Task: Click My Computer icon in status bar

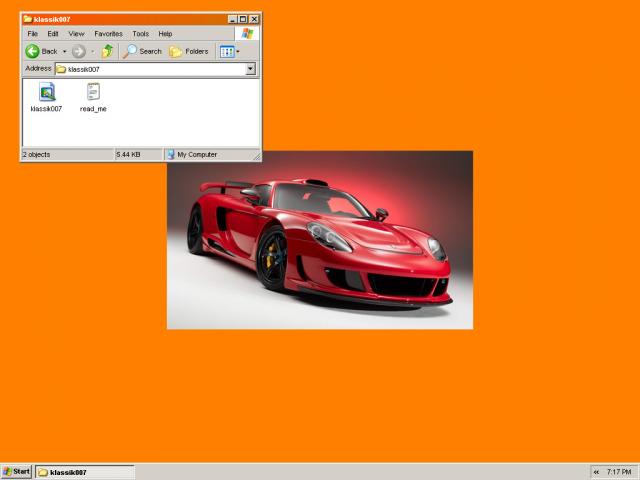Action: coord(171,154)
